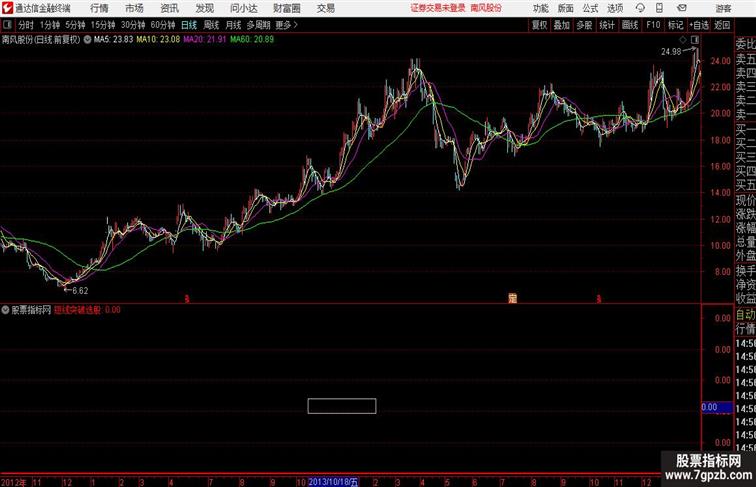Open the 选项 menu

(615, 8)
